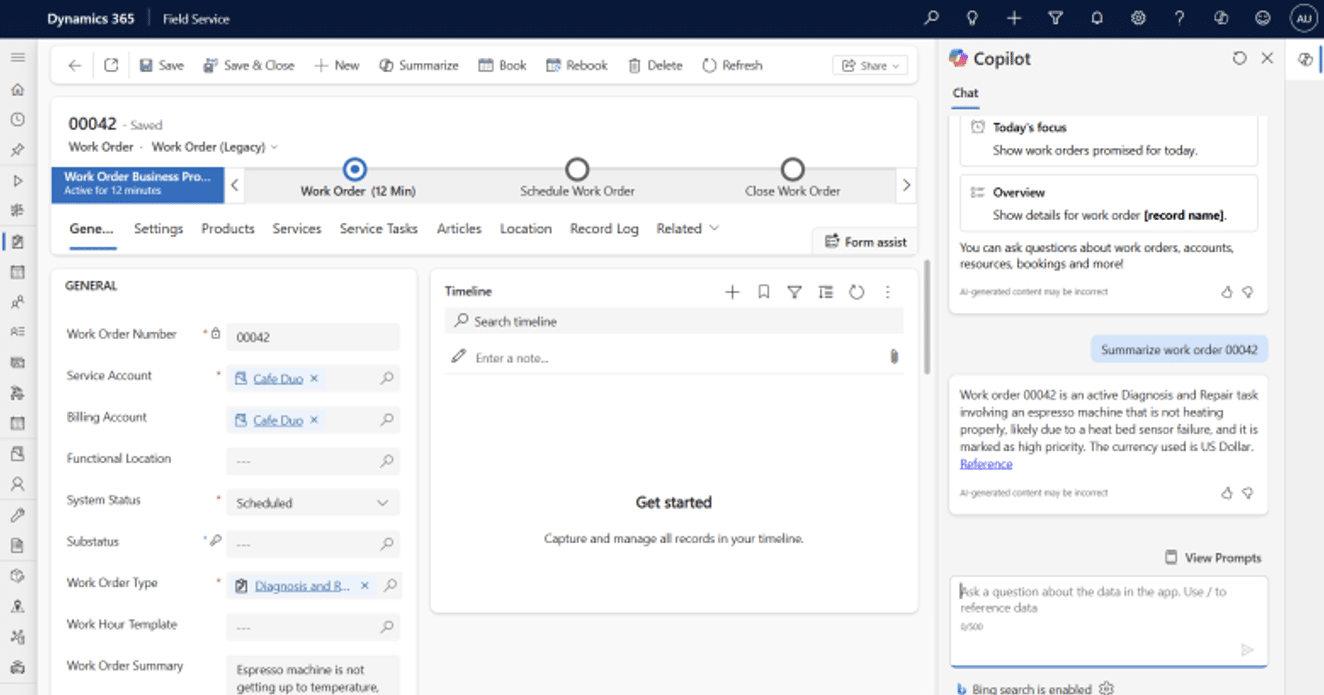Open the settings gear in top bar
This screenshot has height=695, width=1324.
tap(1138, 18)
